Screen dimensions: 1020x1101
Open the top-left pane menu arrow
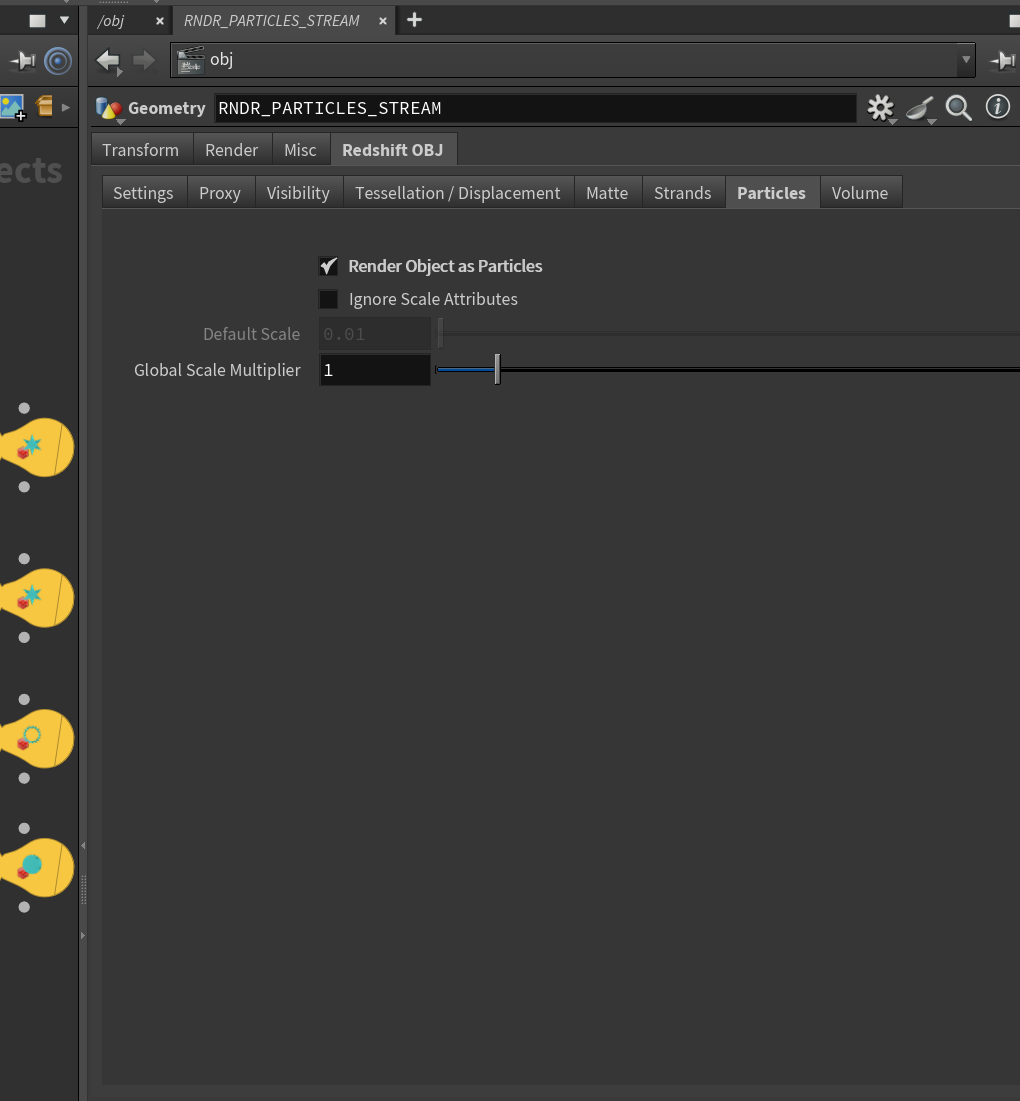point(64,20)
